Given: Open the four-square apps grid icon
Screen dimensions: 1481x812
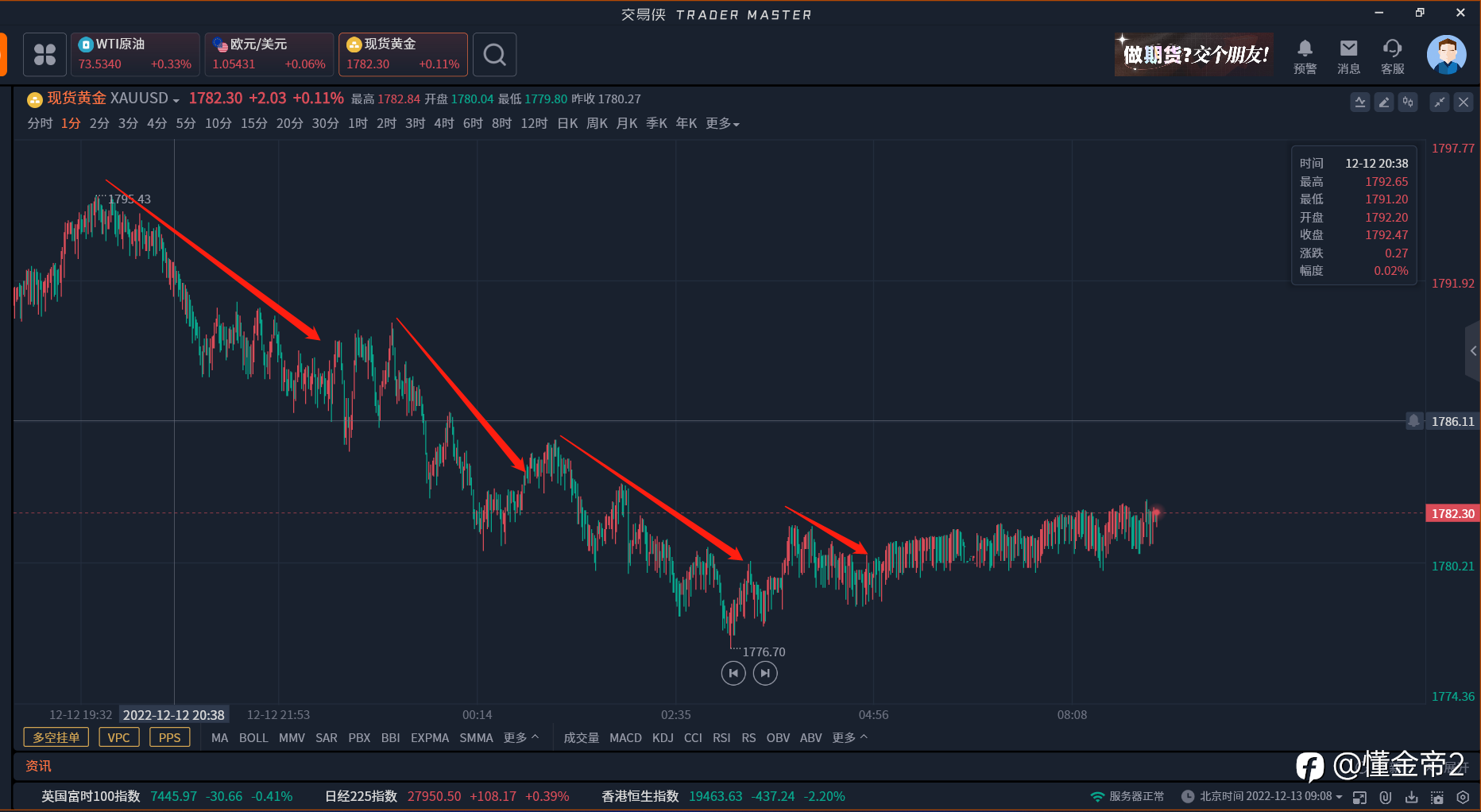Looking at the screenshot, I should tap(44, 55).
